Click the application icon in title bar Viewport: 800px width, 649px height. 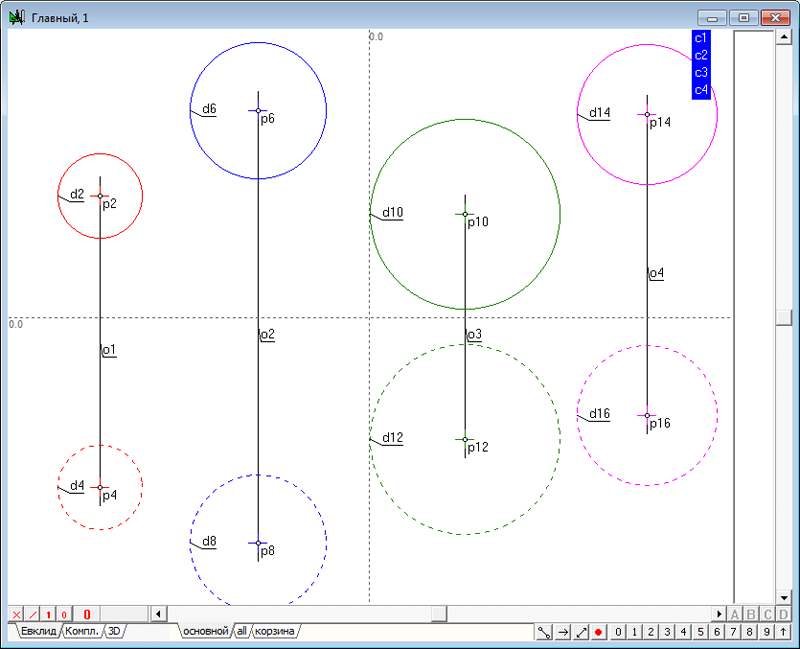(x=17, y=17)
